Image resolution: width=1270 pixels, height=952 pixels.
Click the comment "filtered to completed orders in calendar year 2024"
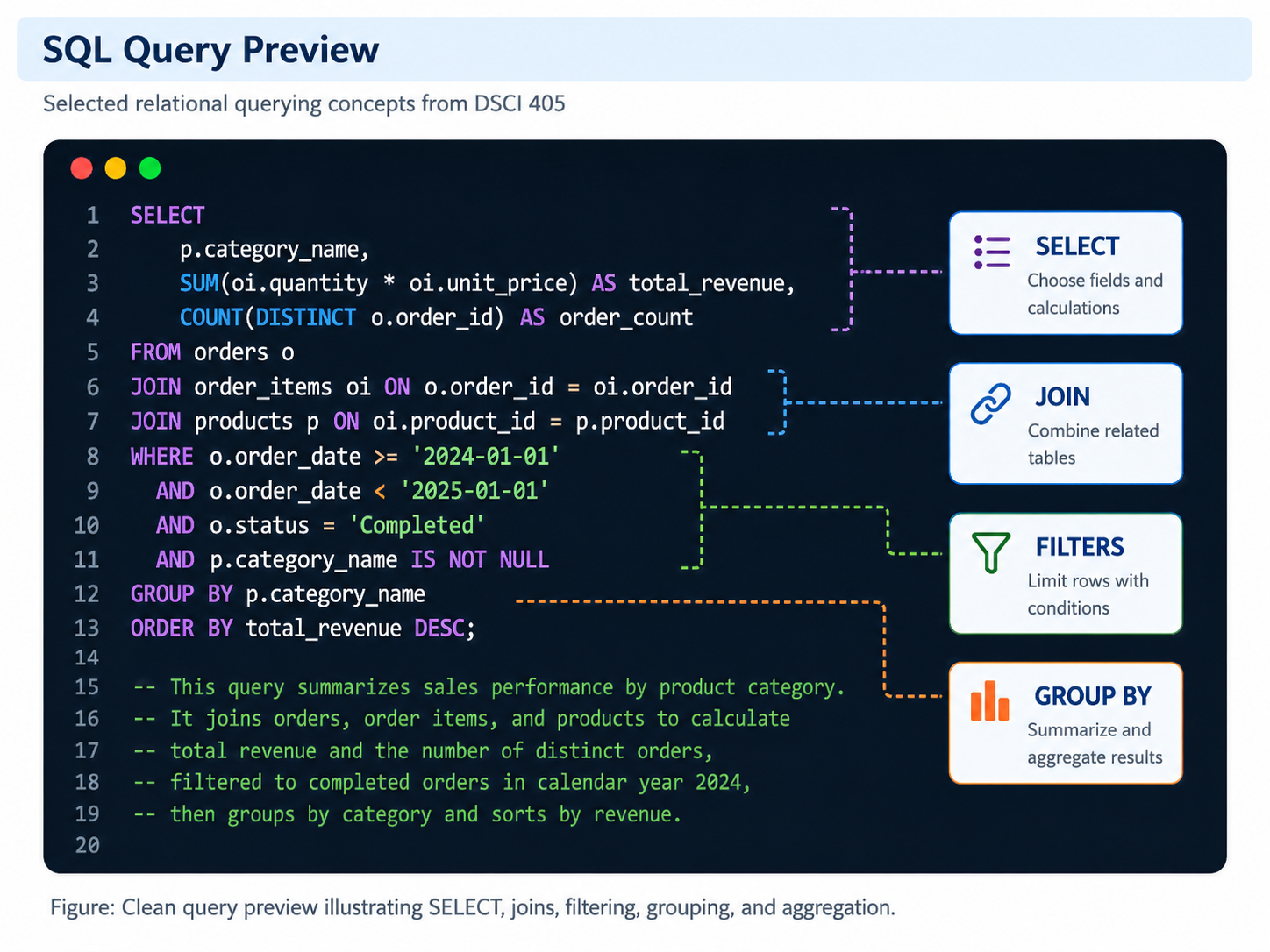(x=443, y=782)
